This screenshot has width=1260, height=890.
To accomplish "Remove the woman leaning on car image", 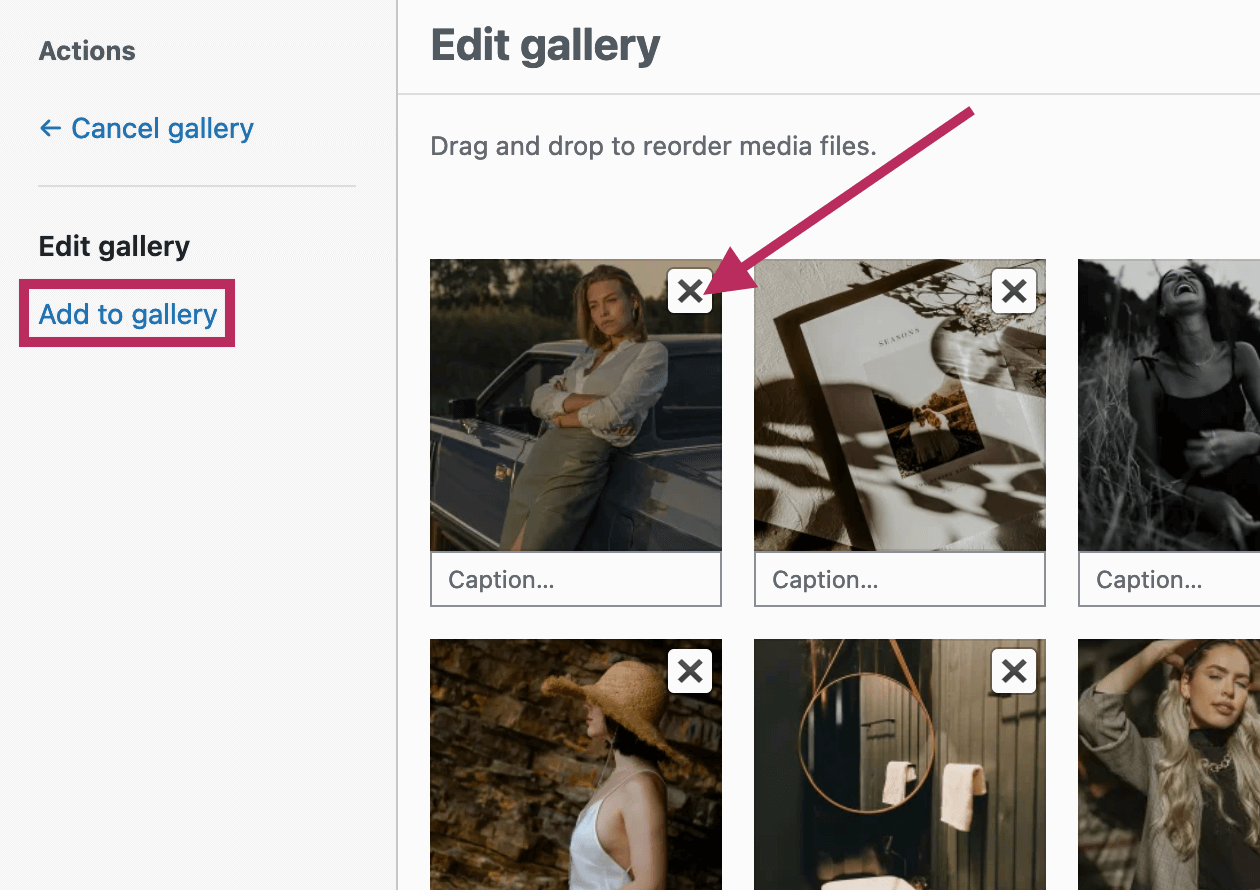I will click(690, 291).
